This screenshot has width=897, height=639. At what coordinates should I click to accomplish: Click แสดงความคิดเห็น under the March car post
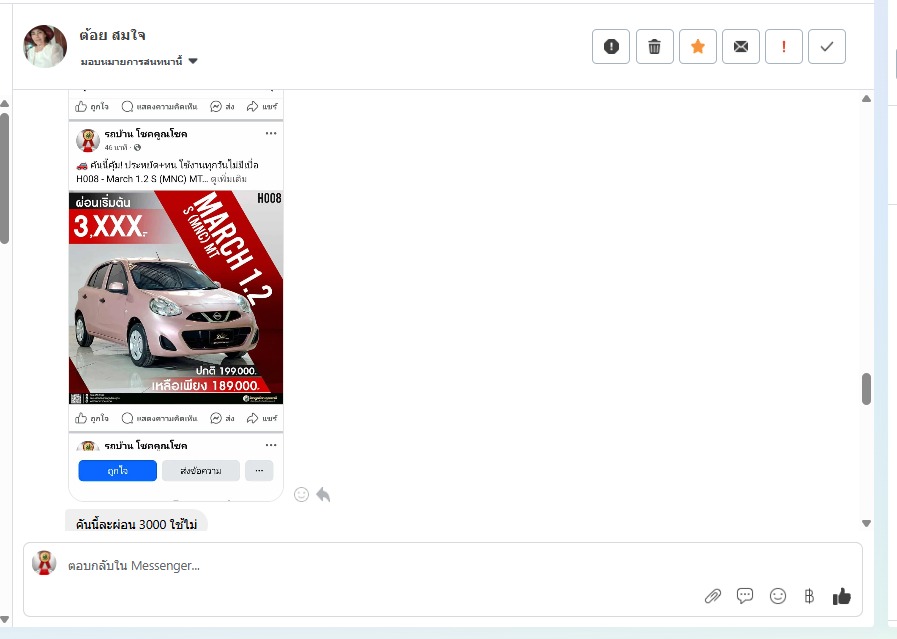coord(159,418)
